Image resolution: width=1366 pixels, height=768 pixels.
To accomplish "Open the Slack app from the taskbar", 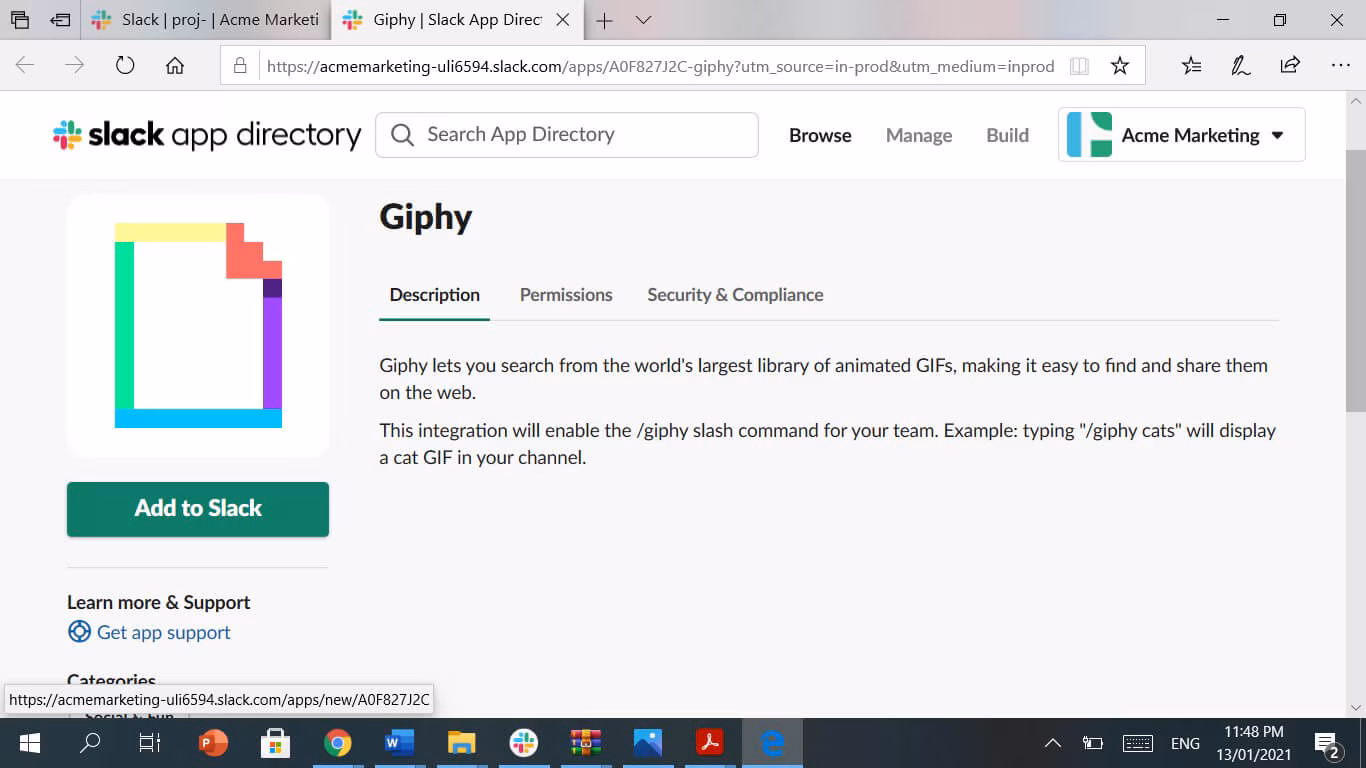I will click(523, 743).
